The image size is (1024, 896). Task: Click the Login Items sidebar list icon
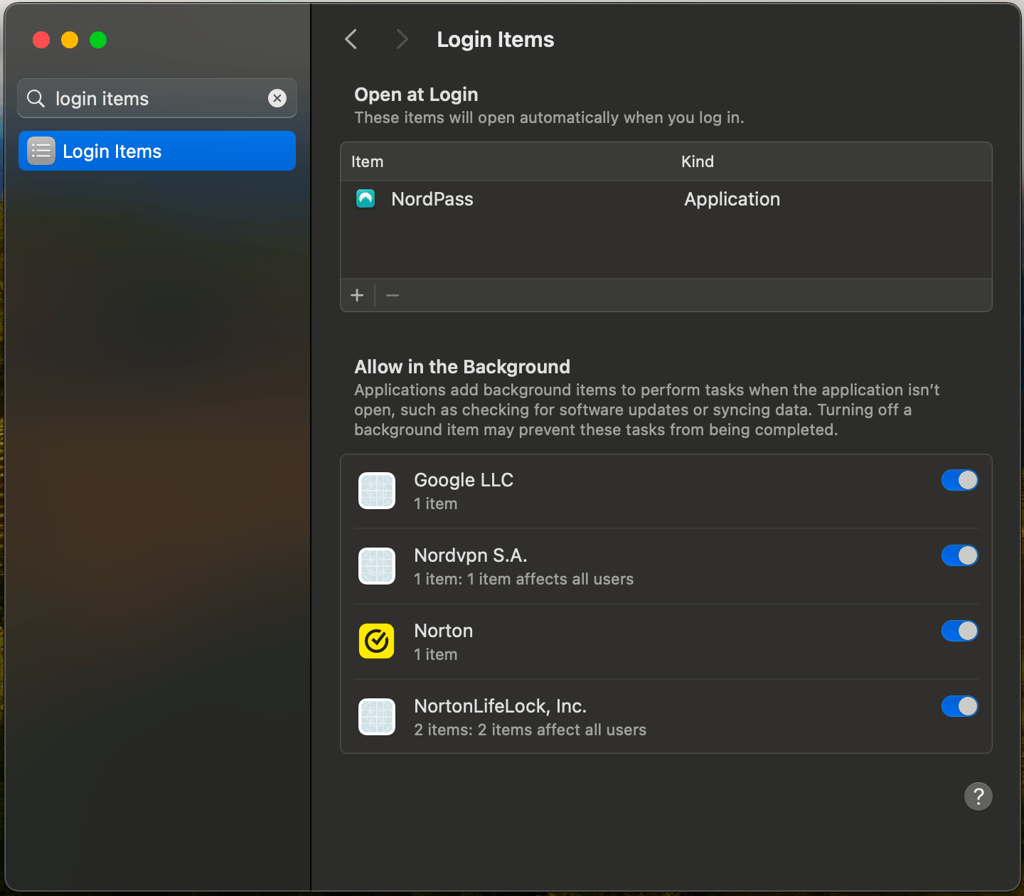(x=41, y=151)
